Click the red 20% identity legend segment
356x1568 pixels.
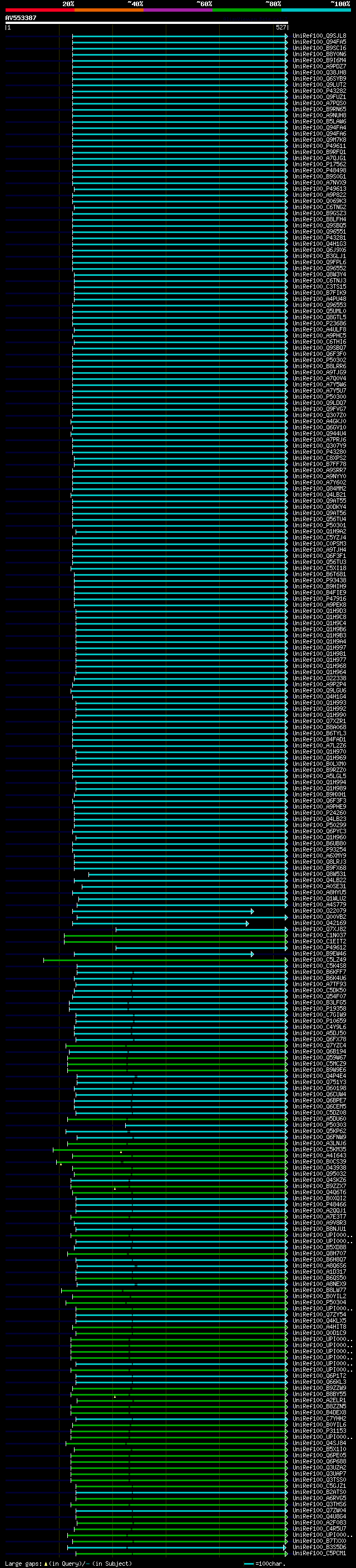pos(39,10)
